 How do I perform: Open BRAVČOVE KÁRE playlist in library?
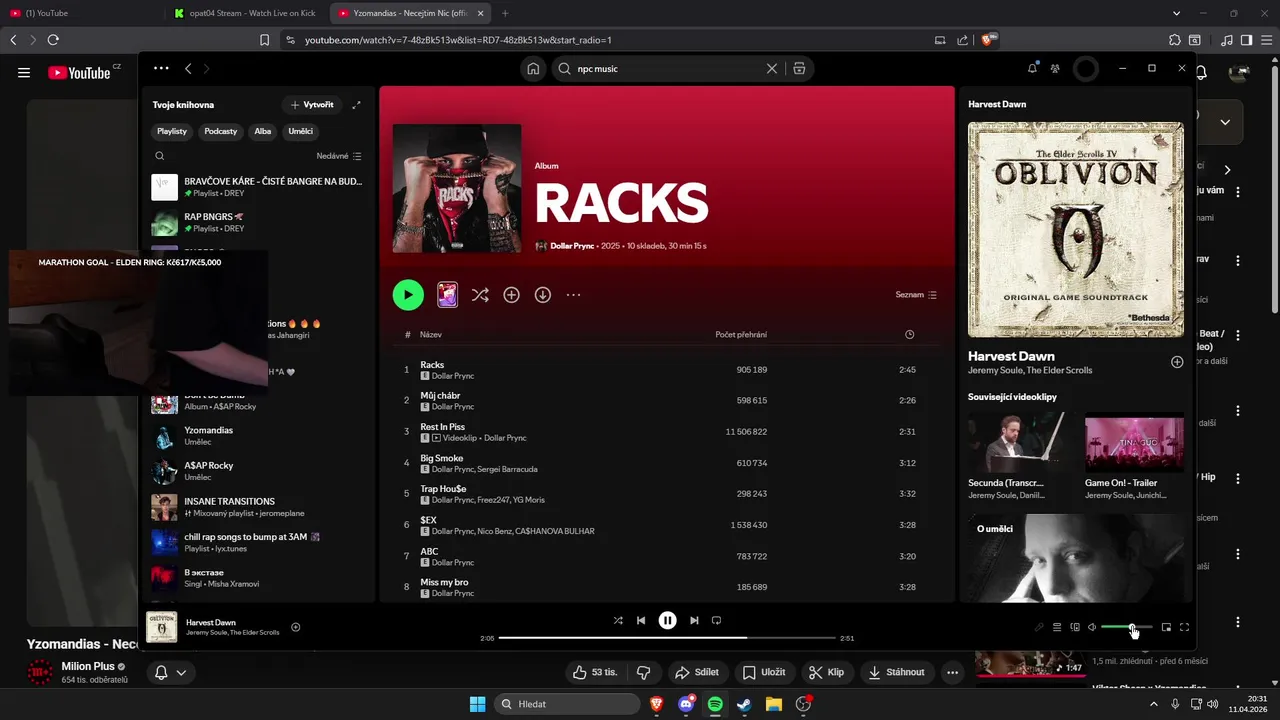[257, 187]
